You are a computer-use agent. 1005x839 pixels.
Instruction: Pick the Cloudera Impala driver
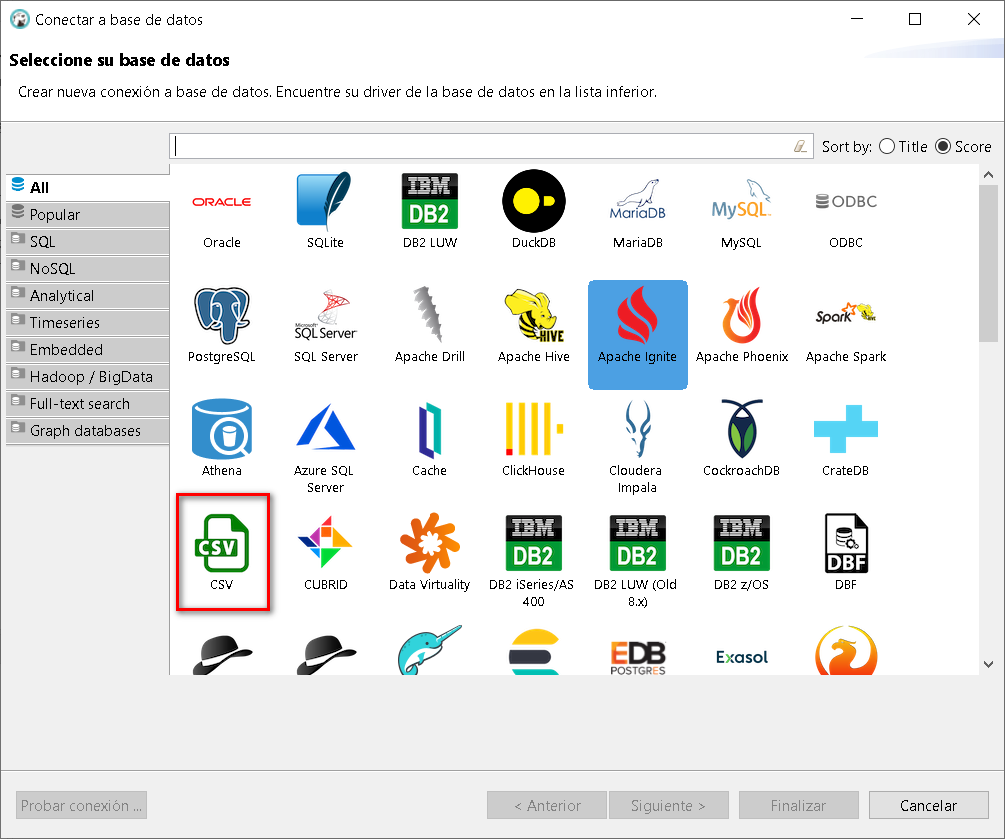(x=637, y=447)
